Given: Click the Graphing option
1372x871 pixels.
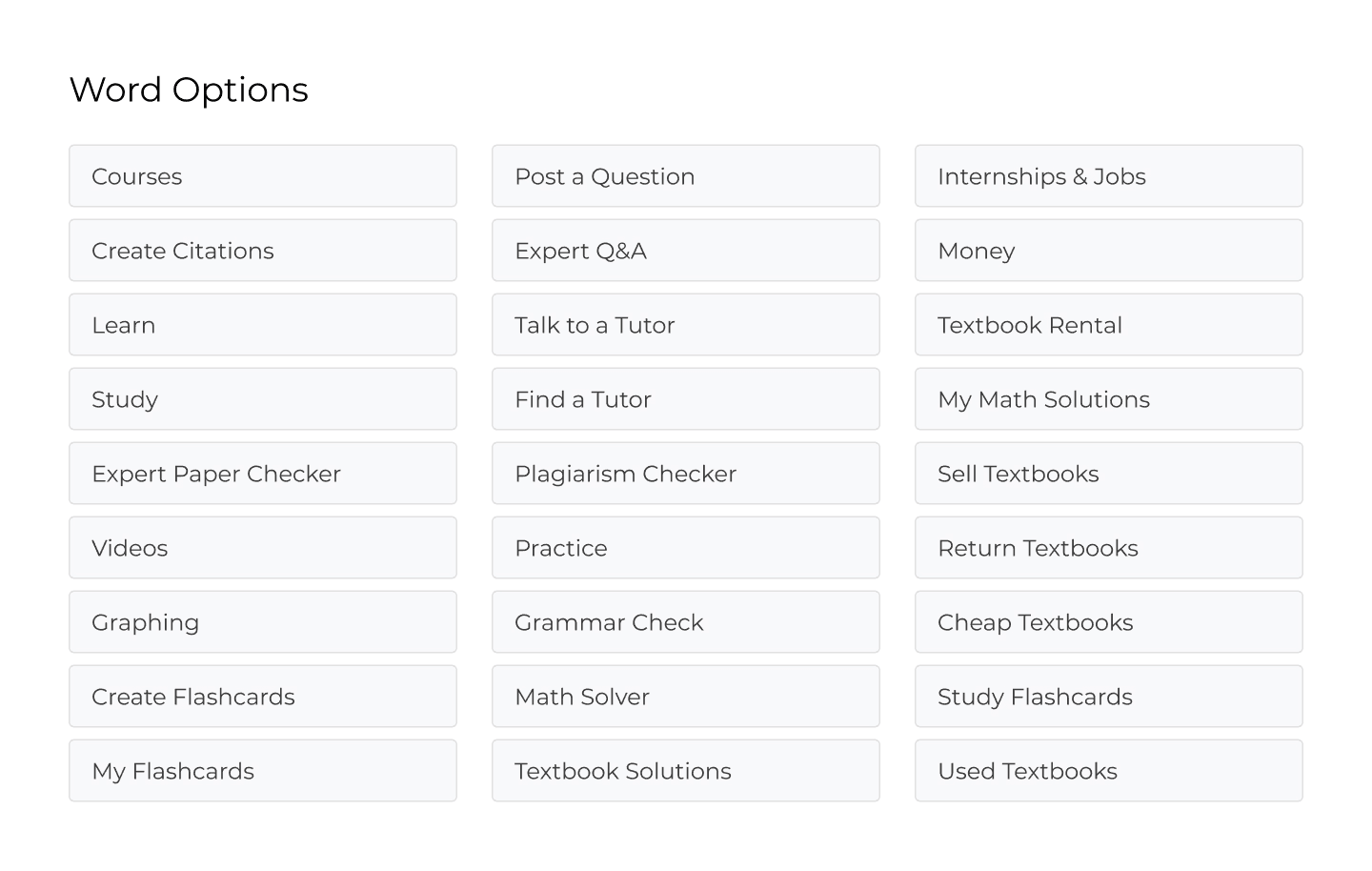Looking at the screenshot, I should 262,622.
